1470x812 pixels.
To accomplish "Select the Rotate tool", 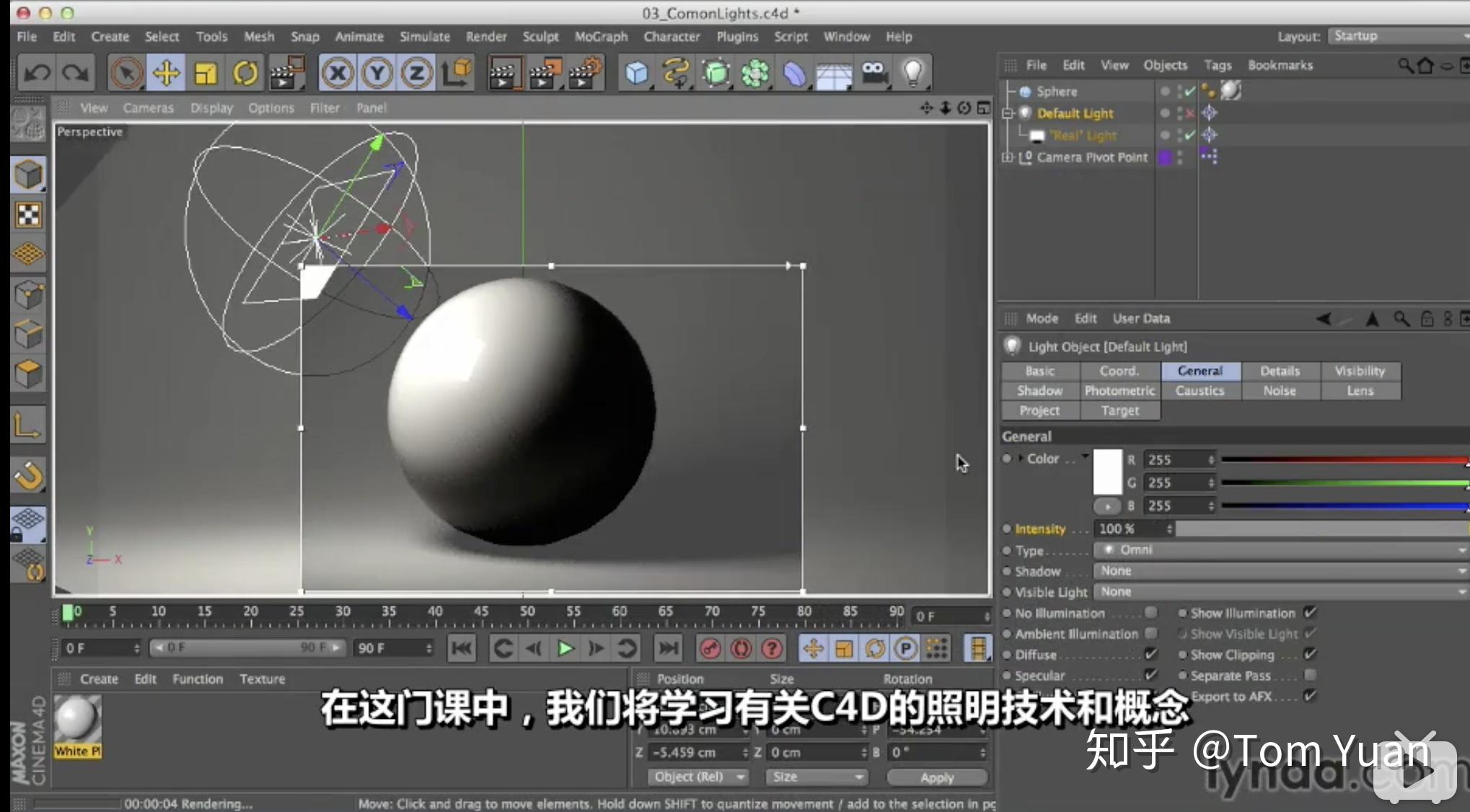I will 245,73.
